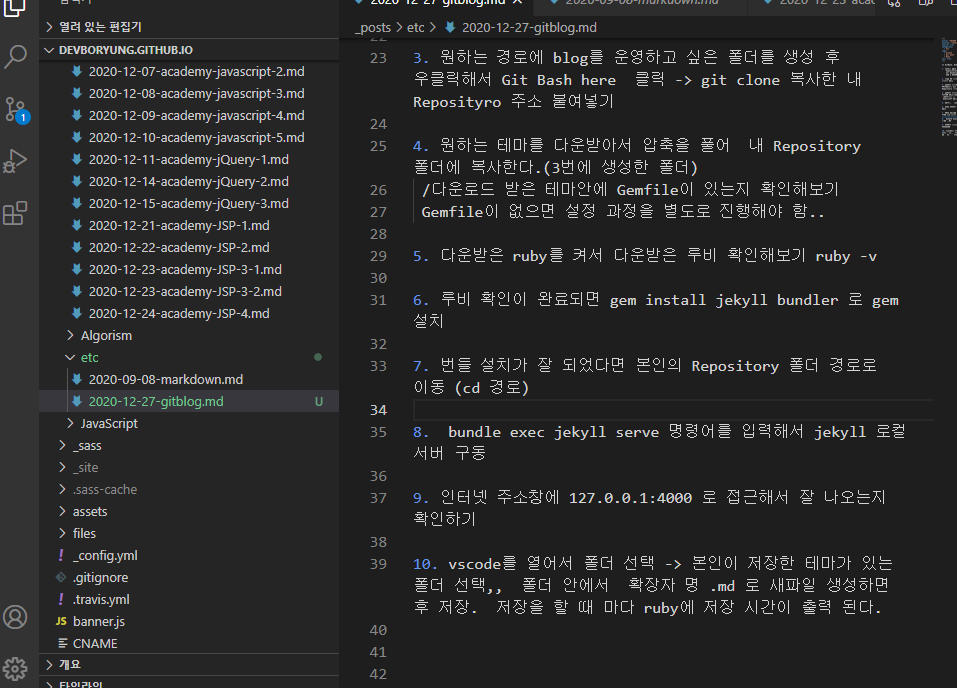Expand the 개요 outline section
Viewport: 957px width, 688px height.
(189, 664)
